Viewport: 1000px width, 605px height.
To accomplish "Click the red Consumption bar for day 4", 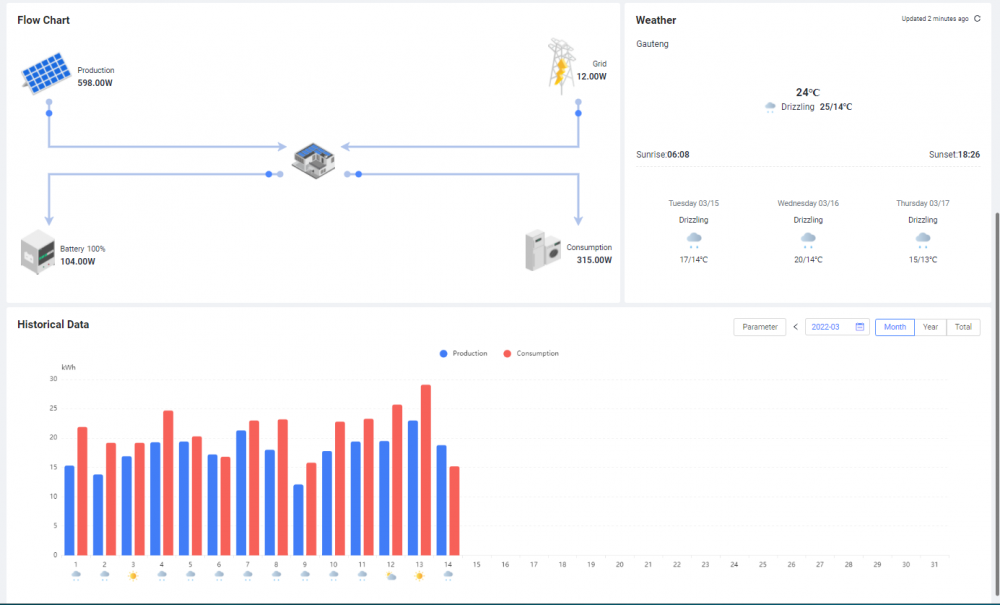I will [168, 483].
